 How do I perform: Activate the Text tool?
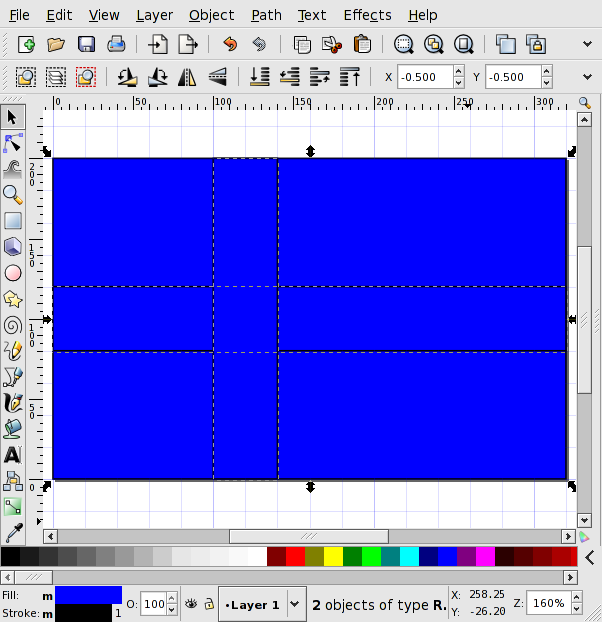(x=13, y=455)
